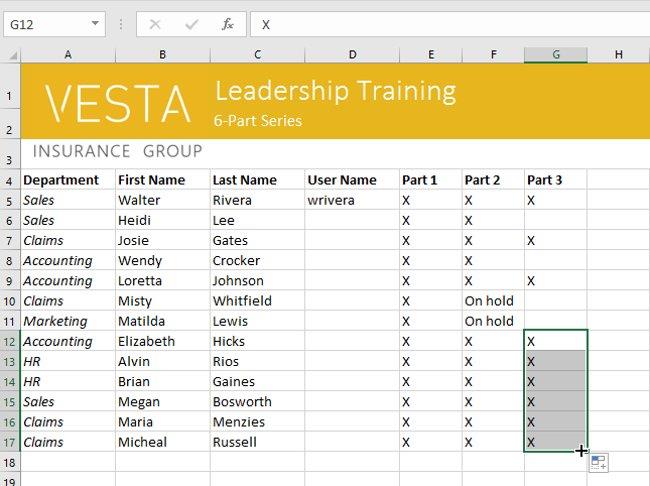This screenshot has width=650, height=486.
Task: Select column F header
Action: point(493,55)
